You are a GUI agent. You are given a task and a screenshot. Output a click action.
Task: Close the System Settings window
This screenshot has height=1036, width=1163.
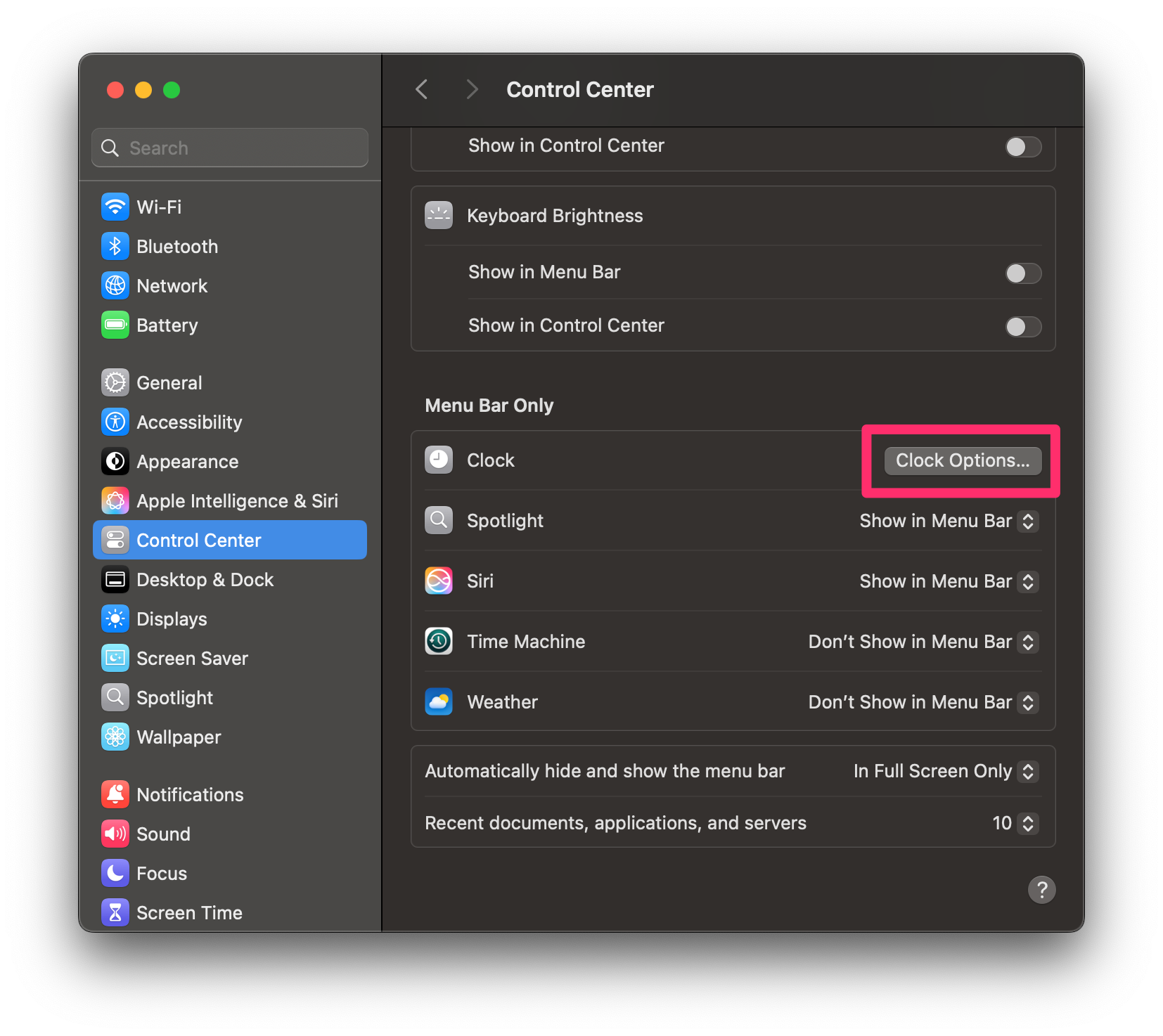point(115,90)
